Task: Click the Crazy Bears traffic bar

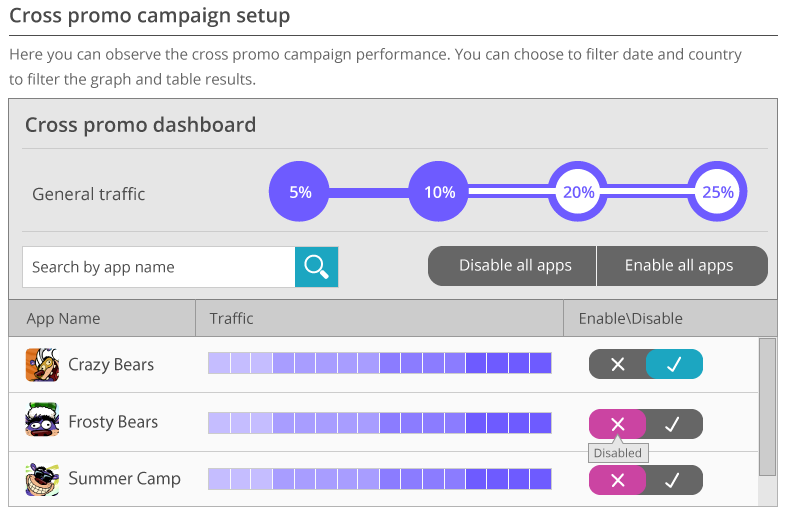Action: coord(380,364)
